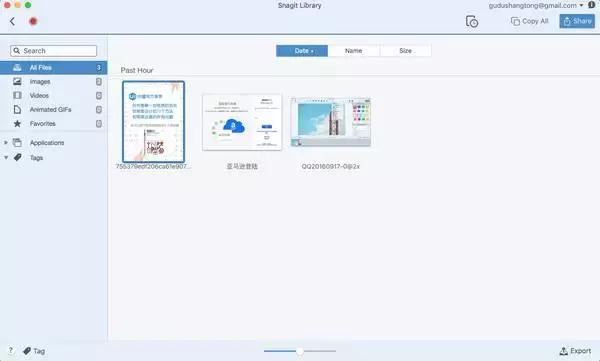
Task: Click the Images sidebar icon
Action: 17,82
